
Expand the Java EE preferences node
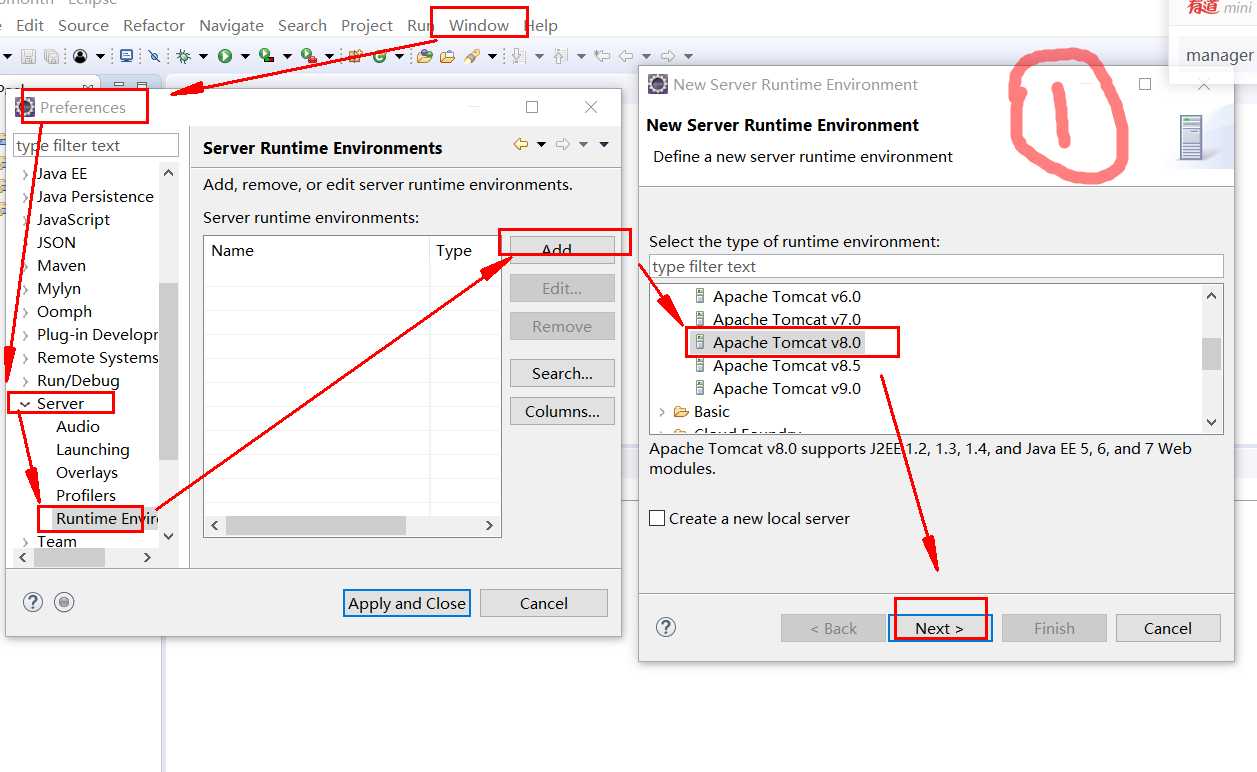[25, 174]
